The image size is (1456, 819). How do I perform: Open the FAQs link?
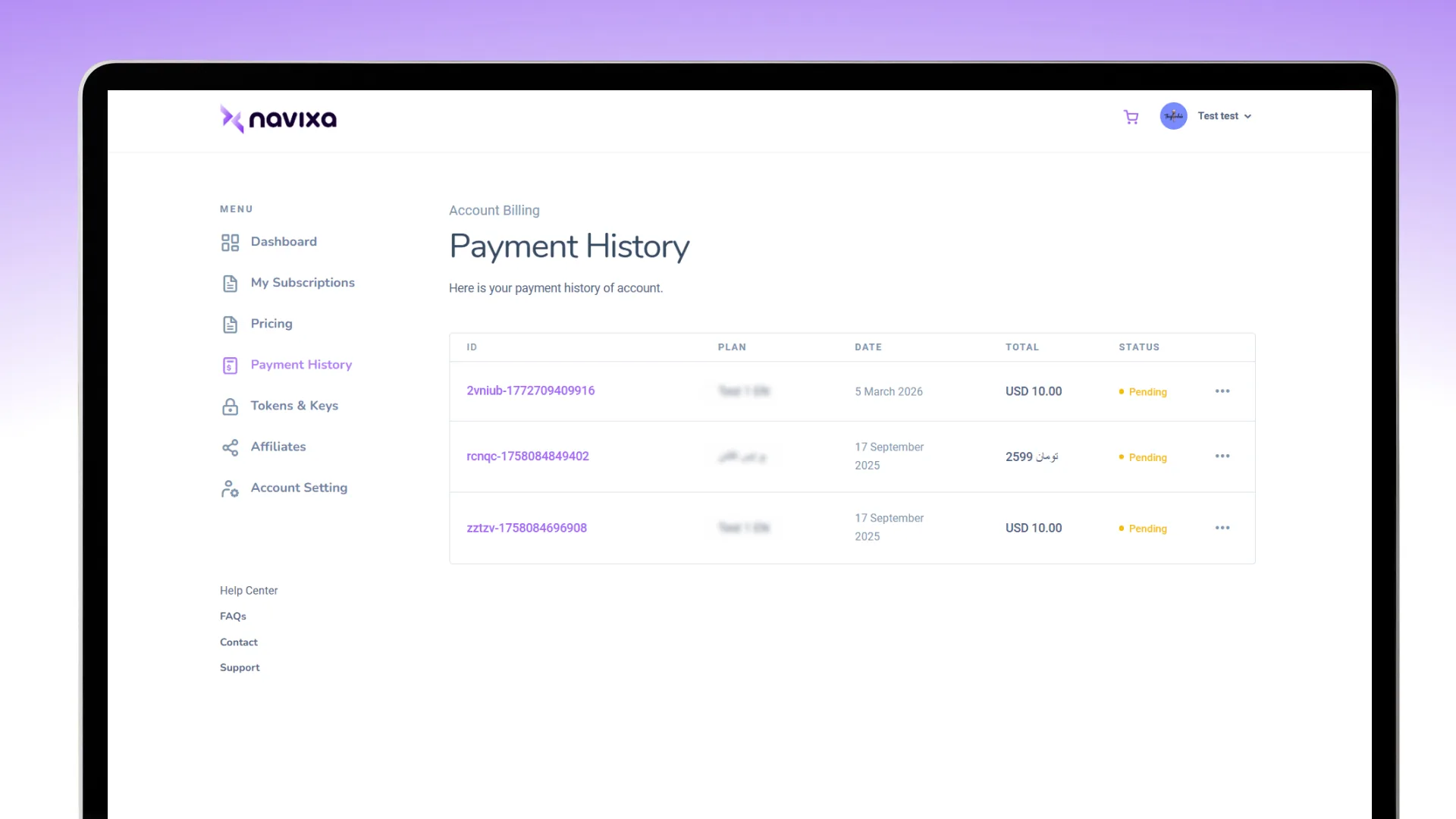click(x=233, y=617)
